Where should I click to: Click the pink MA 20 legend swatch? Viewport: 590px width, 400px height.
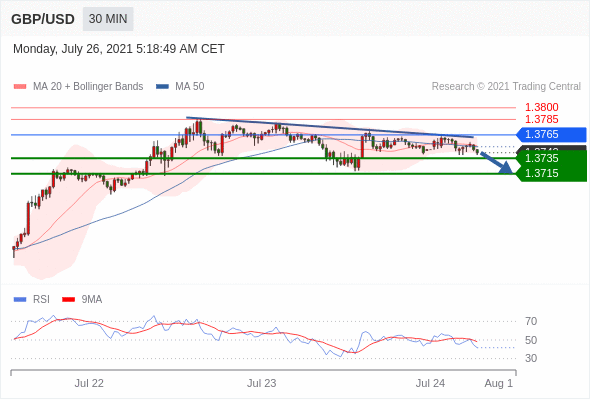coord(20,87)
